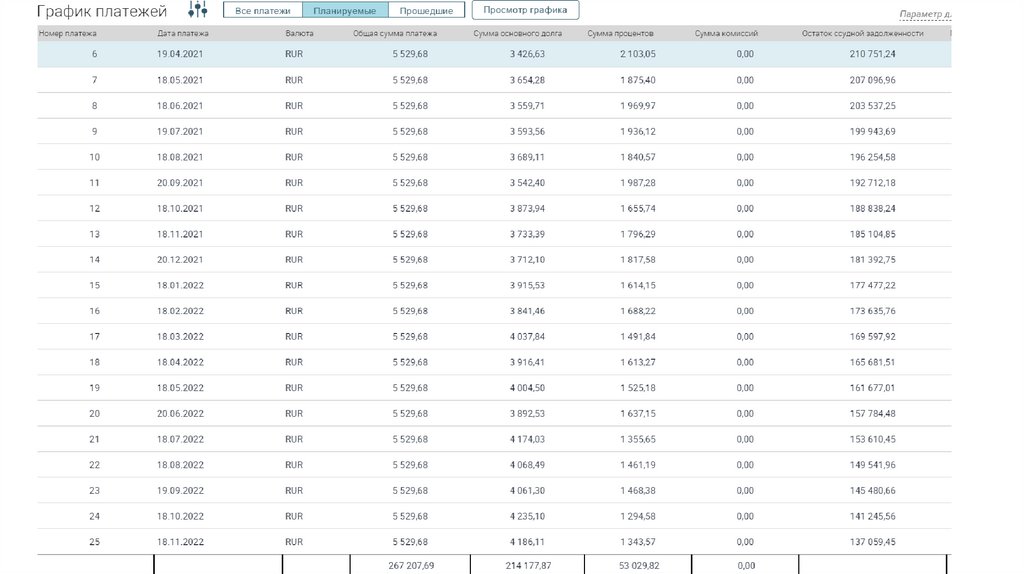The image size is (1024, 574).
Task: Click remaining debt 203 537,25
Action: (872, 106)
